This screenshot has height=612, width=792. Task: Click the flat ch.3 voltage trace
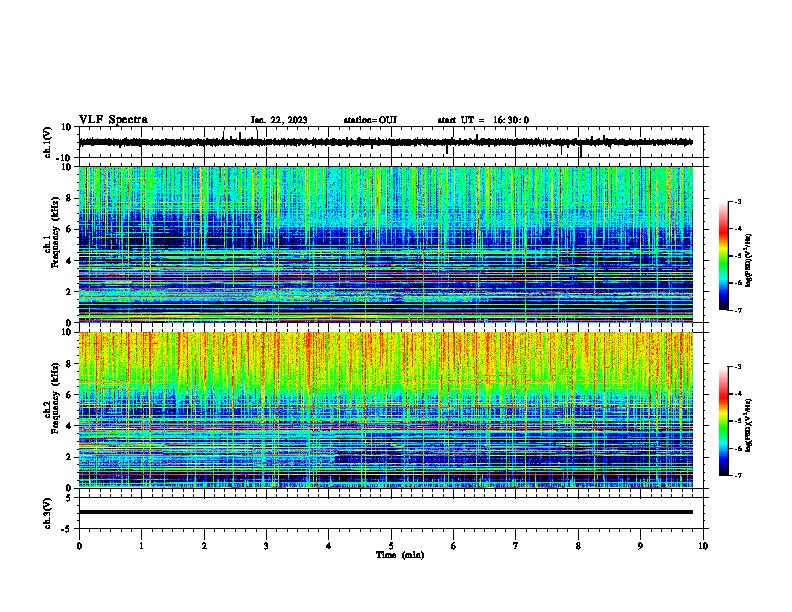pos(385,512)
